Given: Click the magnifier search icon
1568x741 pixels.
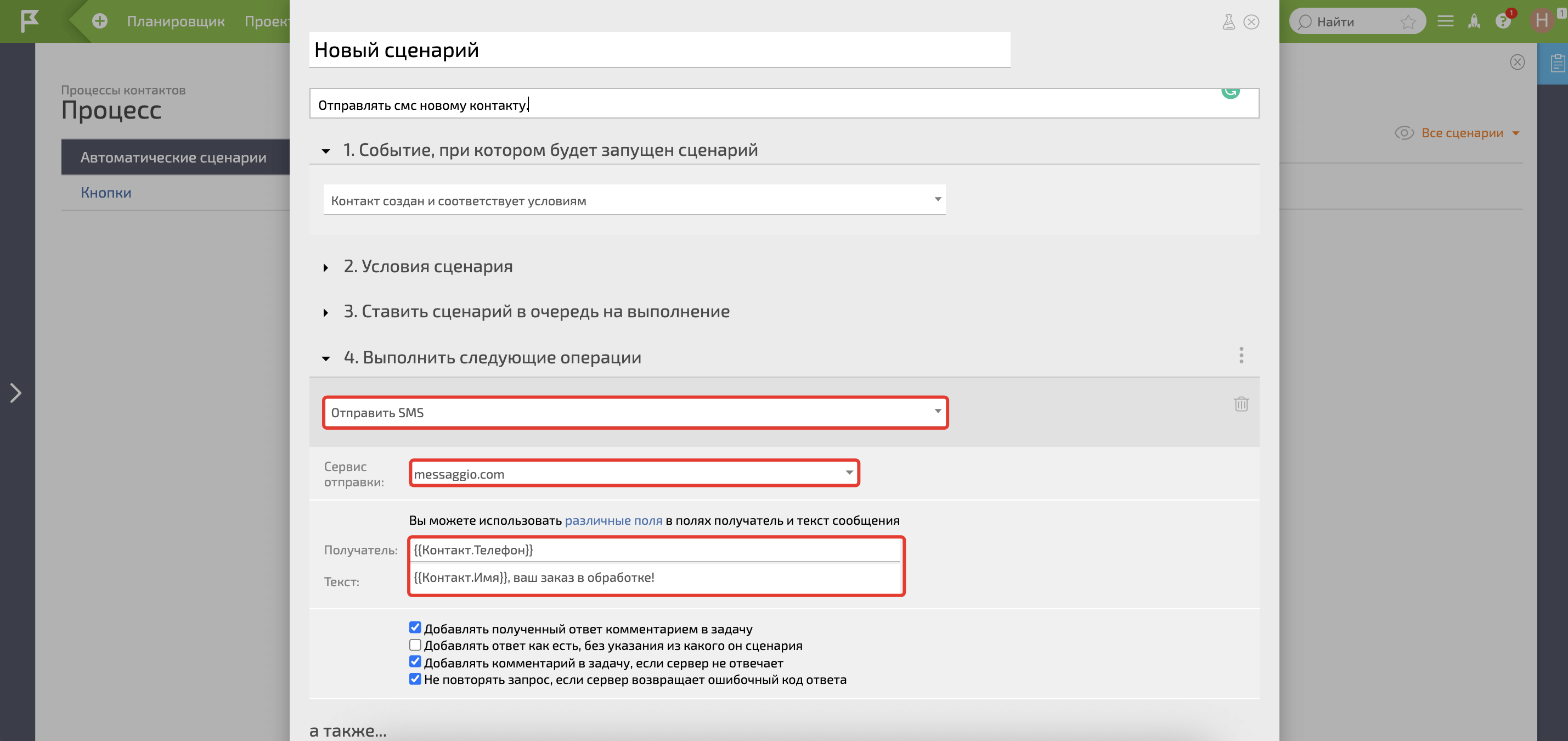Looking at the screenshot, I should tap(1304, 22).
